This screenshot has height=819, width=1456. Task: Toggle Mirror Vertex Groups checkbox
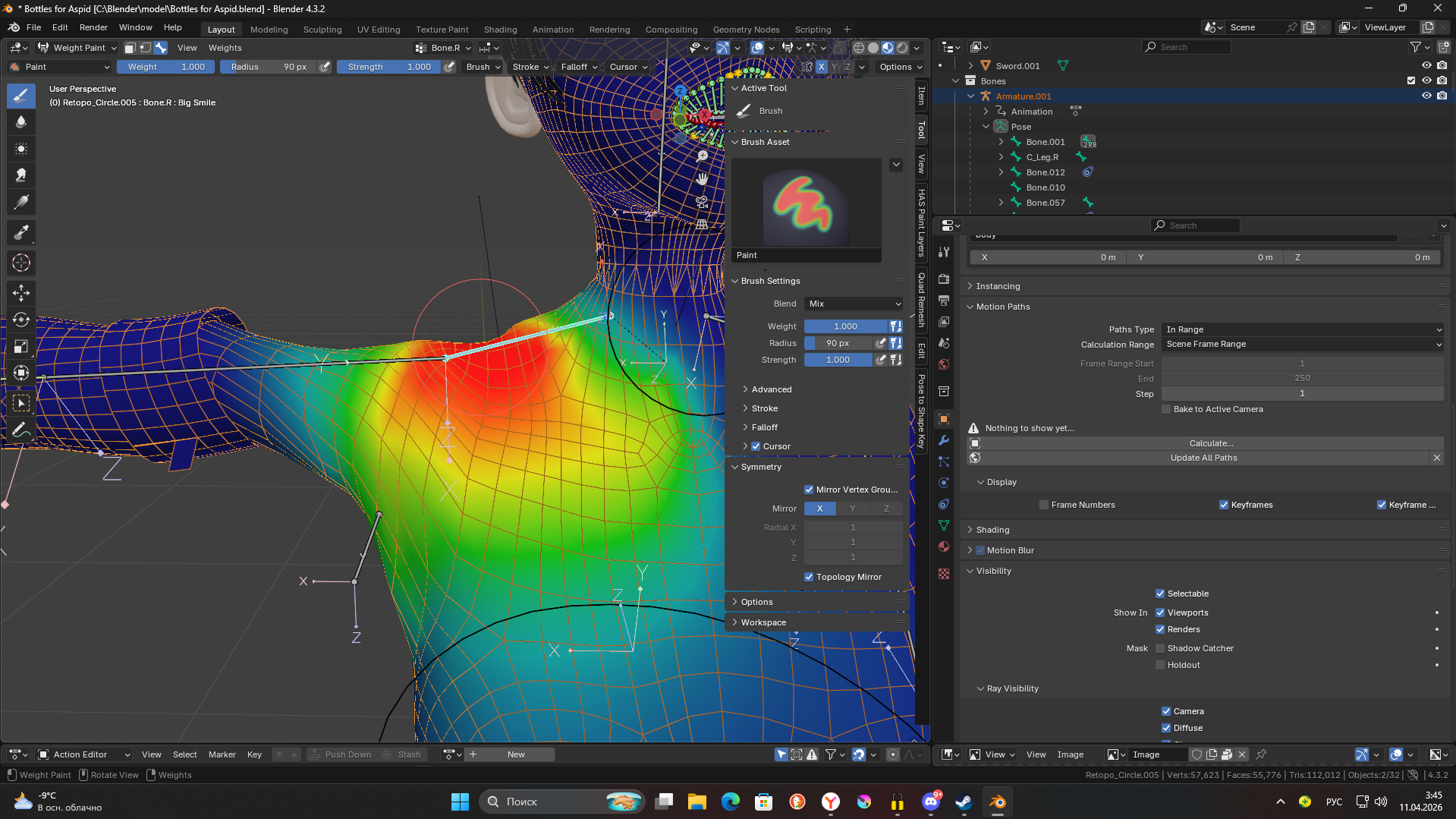[809, 490]
